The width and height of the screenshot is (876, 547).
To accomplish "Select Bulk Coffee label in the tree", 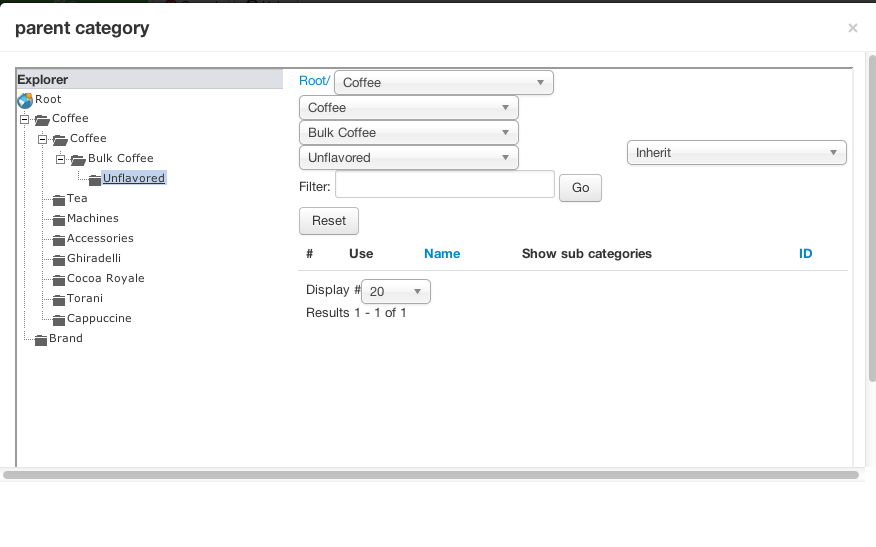I will (x=121, y=158).
